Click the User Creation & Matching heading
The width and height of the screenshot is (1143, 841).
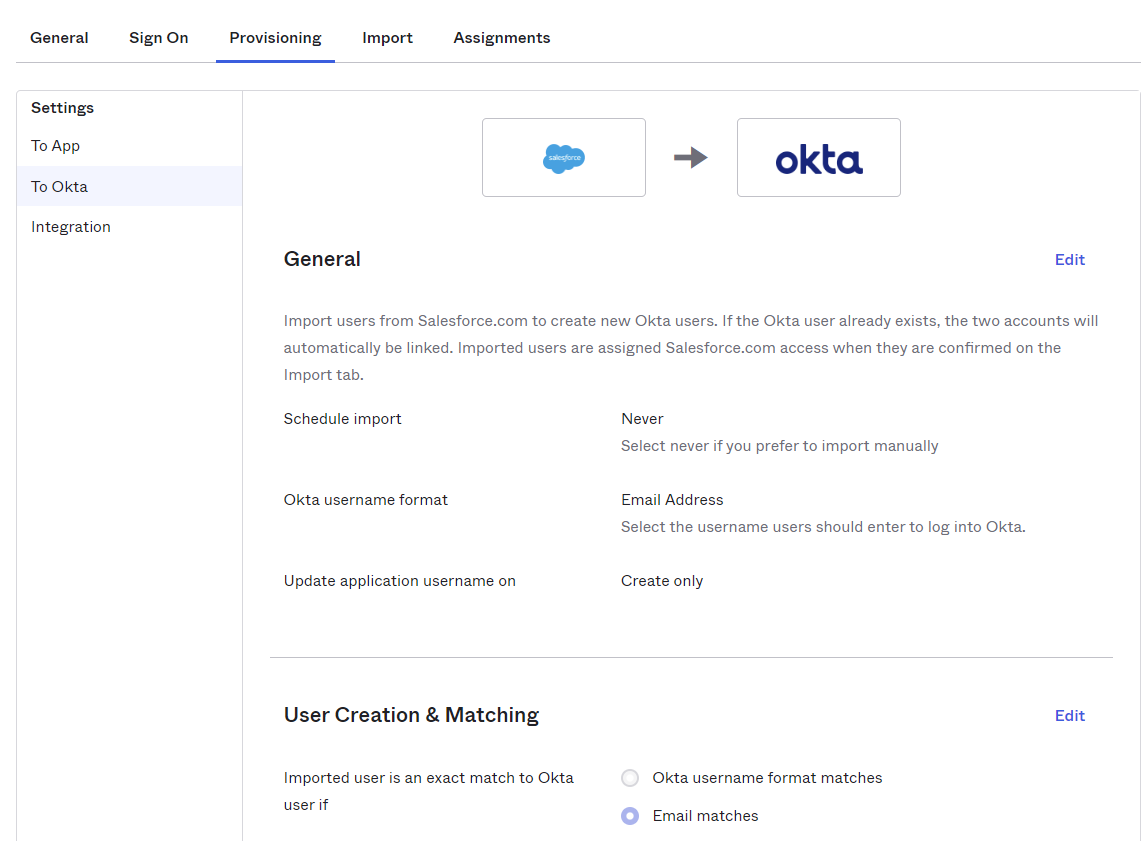(411, 715)
